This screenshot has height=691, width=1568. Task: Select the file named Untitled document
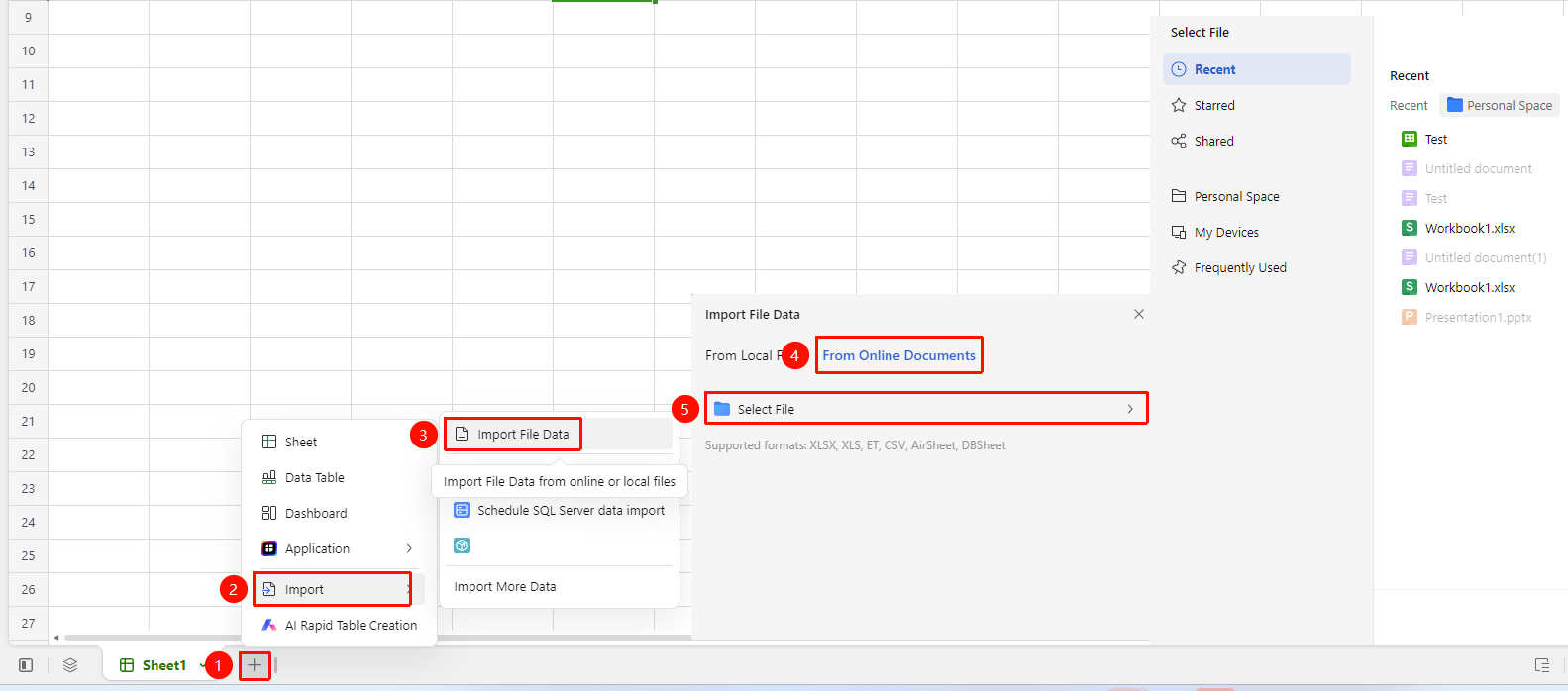pyautogui.click(x=1467, y=168)
